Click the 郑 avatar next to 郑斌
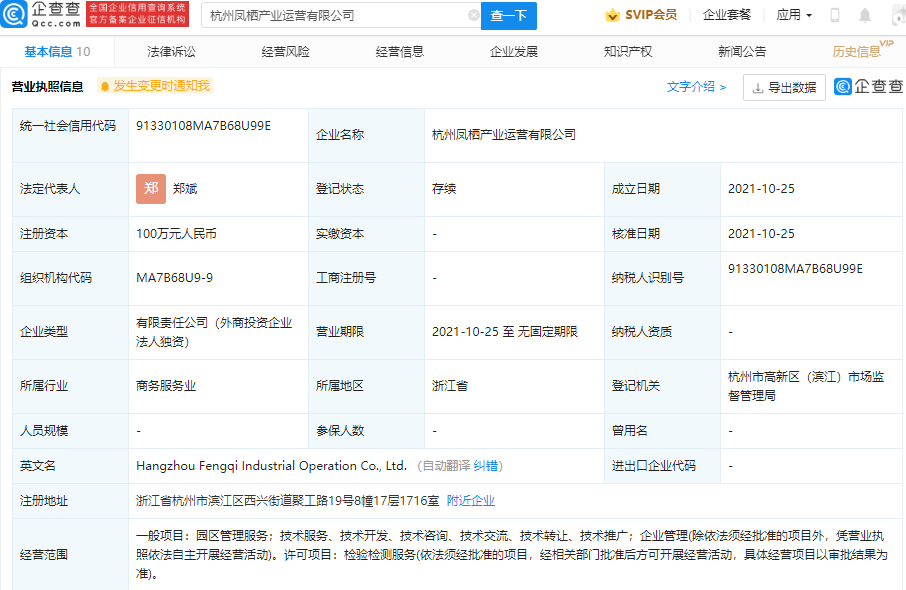This screenshot has width=906, height=590. point(151,189)
